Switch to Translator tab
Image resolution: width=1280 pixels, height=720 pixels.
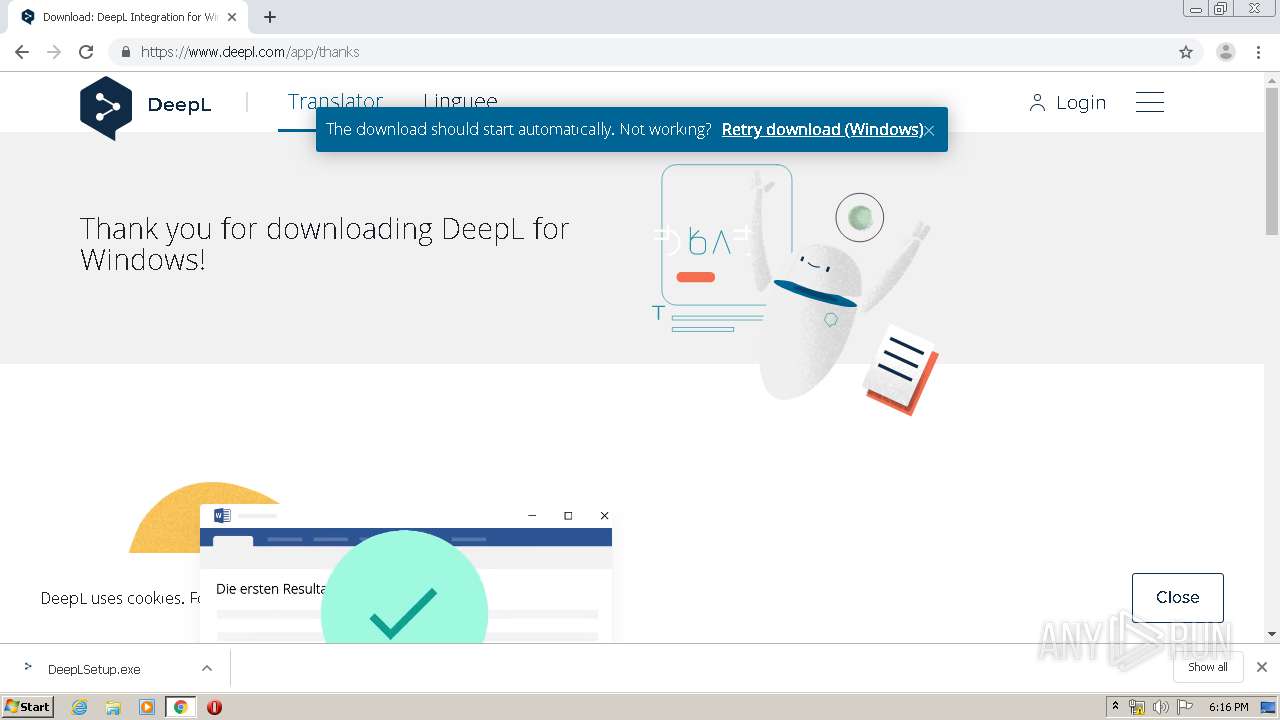335,102
